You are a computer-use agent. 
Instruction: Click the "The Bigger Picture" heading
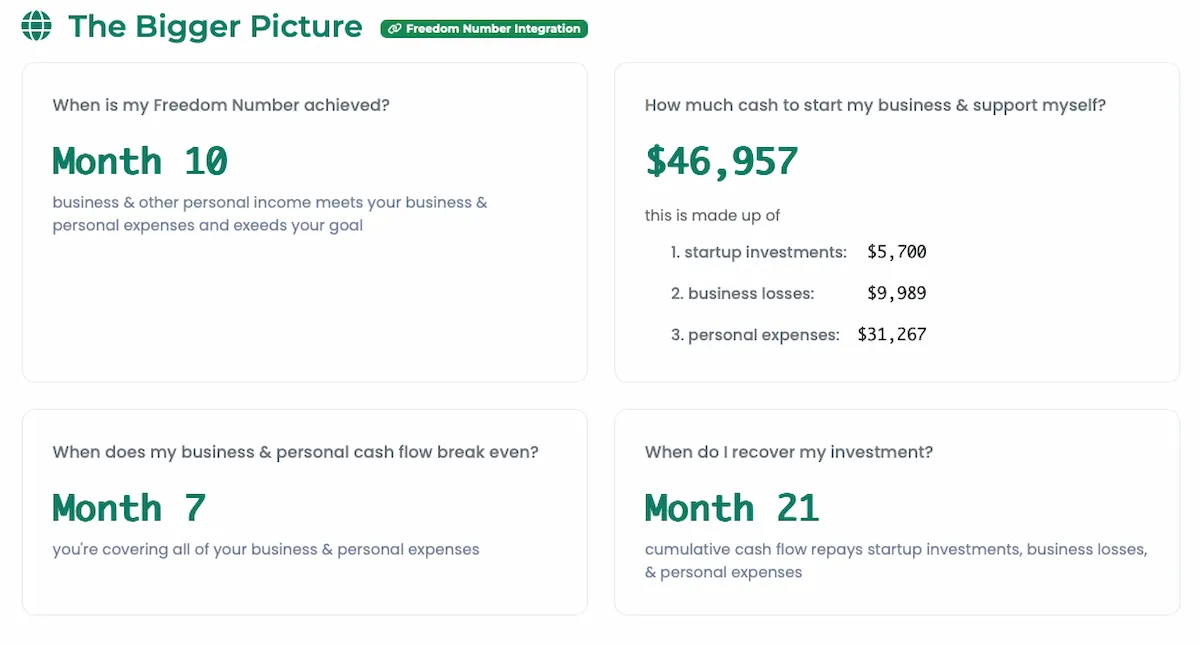(215, 26)
